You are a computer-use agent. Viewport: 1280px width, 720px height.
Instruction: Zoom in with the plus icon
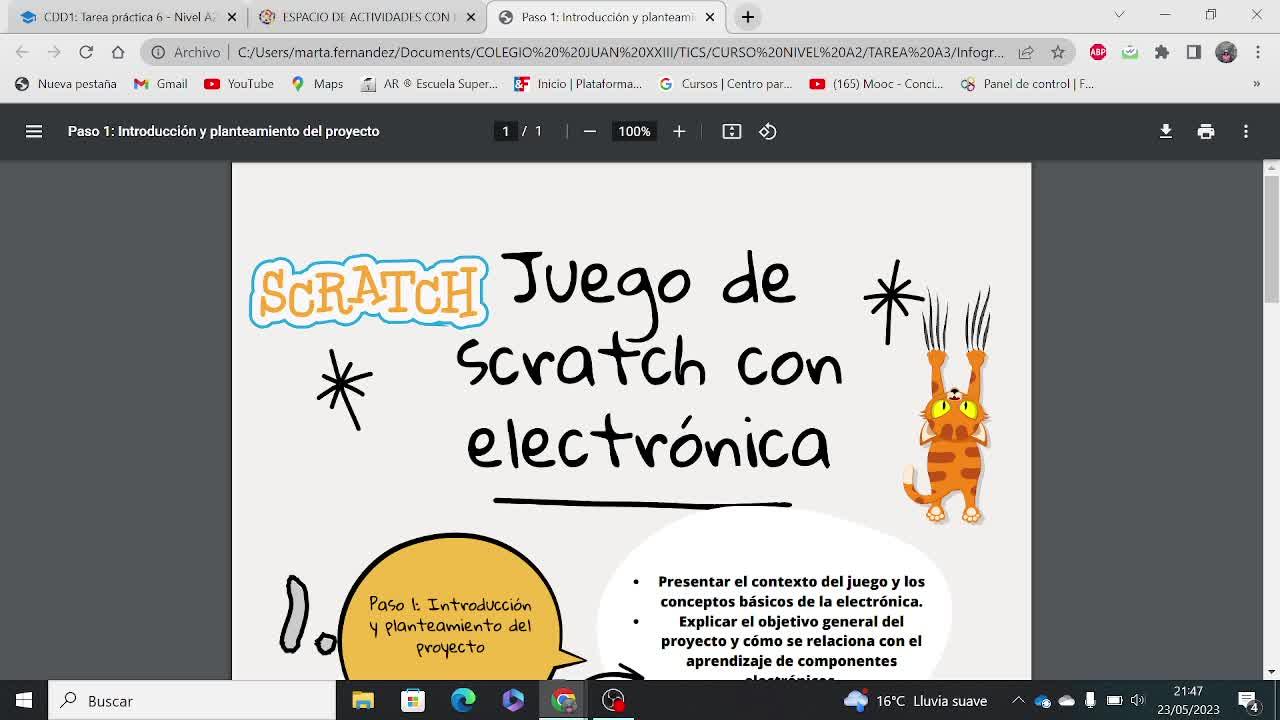[x=679, y=131]
